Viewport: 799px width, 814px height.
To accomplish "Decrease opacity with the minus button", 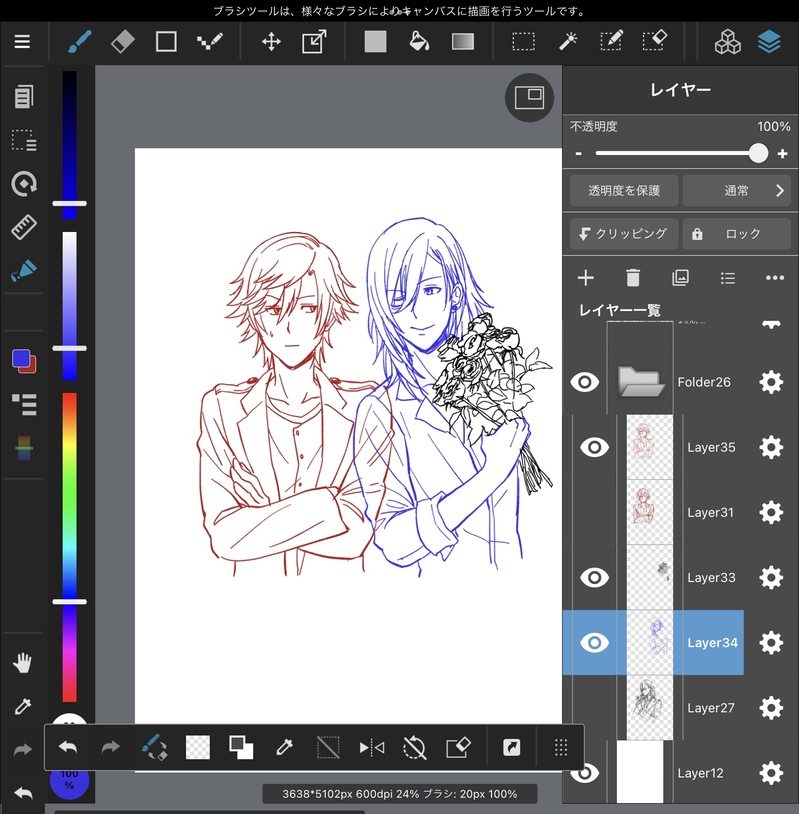I will coord(578,154).
